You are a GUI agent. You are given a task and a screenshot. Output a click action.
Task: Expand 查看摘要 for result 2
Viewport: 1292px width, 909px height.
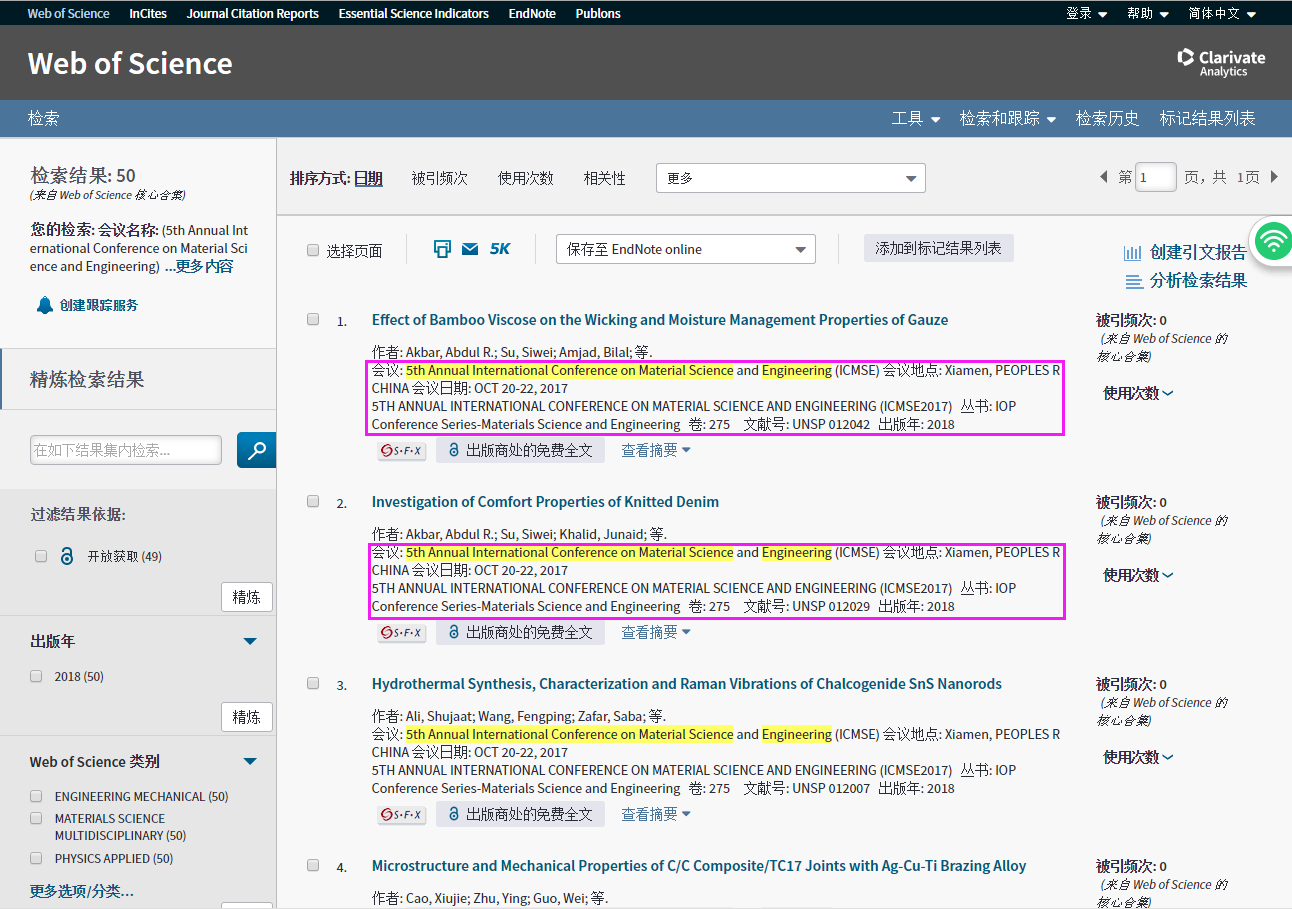pyautogui.click(x=656, y=632)
